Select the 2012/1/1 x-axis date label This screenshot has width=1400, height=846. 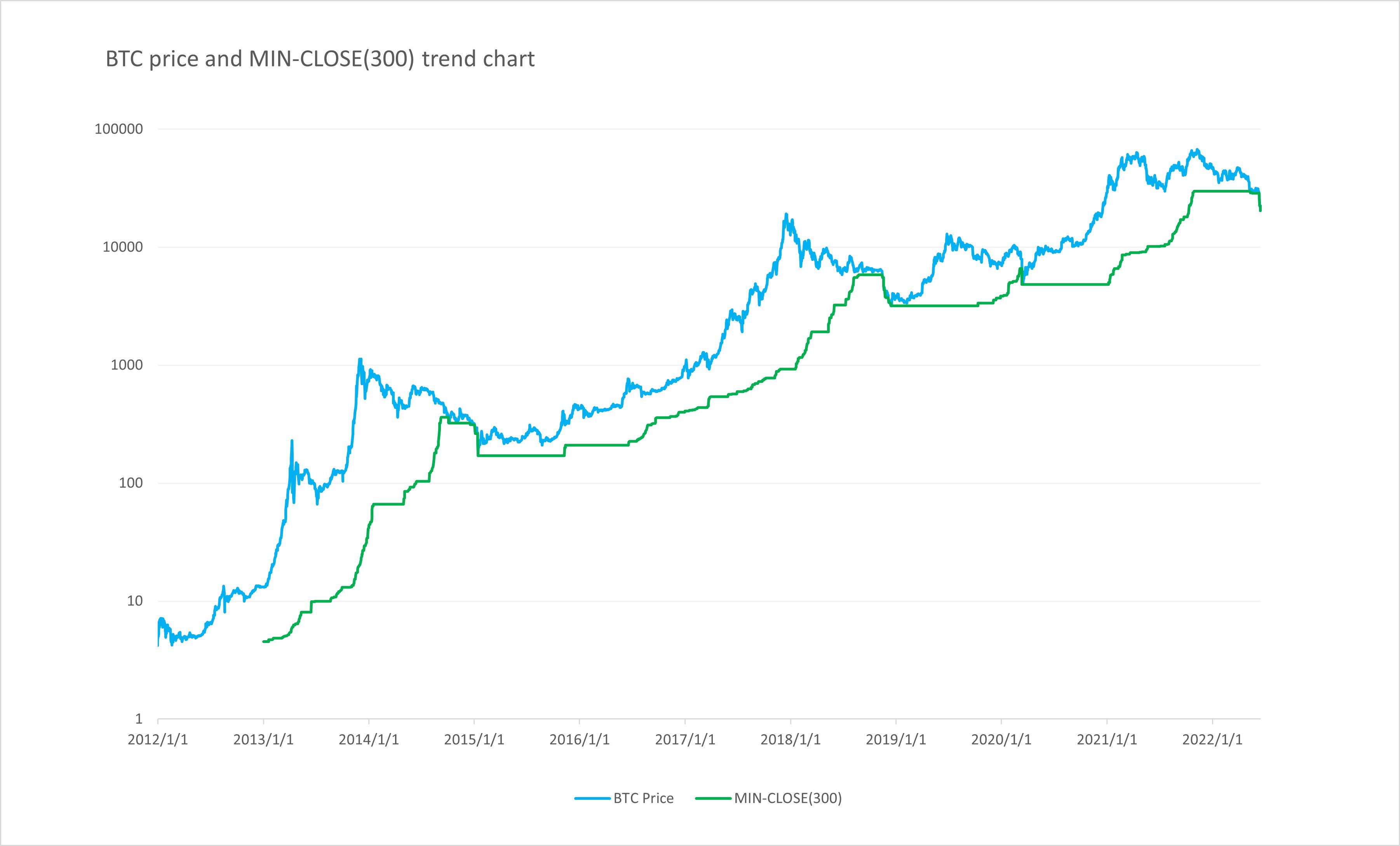click(158, 740)
